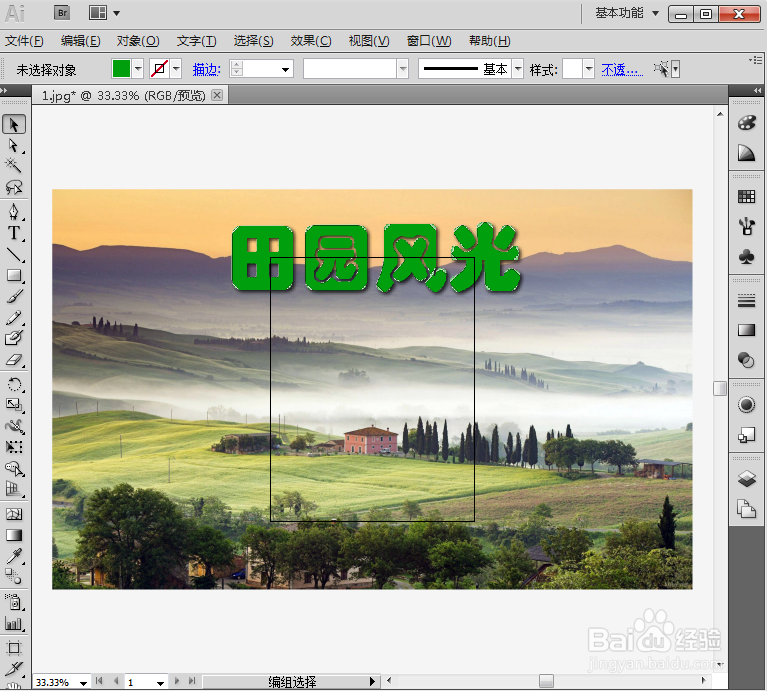The width and height of the screenshot is (767, 691).
Task: Click the none stroke color swatch
Action: point(159,69)
